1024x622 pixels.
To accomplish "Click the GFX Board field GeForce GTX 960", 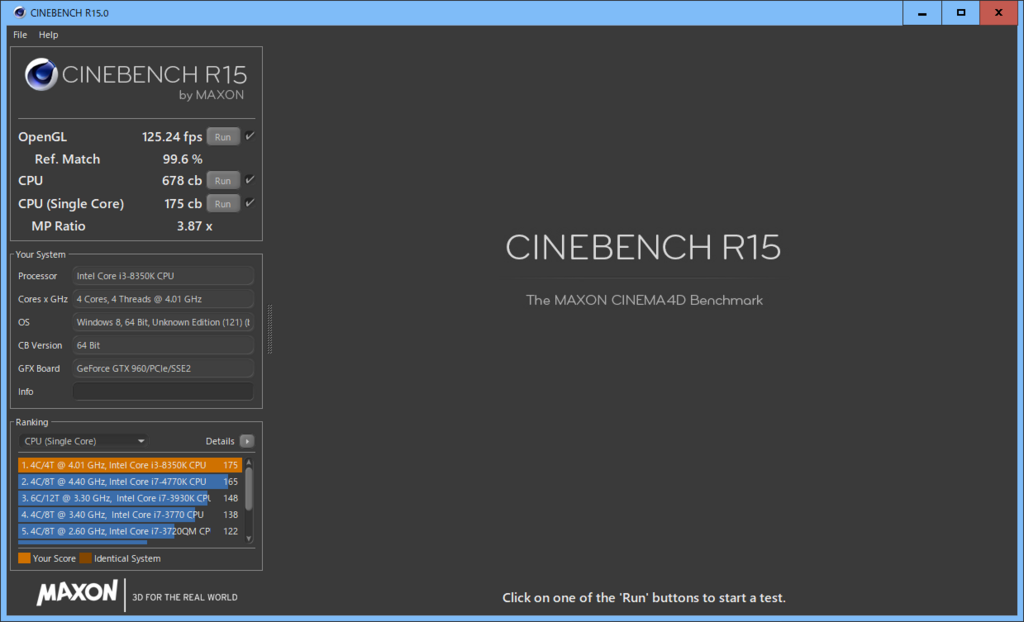I will 163,368.
